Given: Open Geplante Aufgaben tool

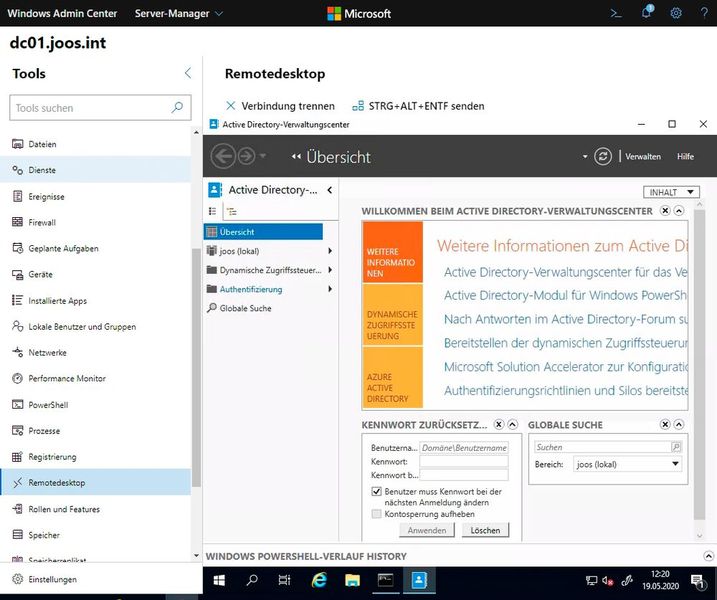Looking at the screenshot, I should (95, 248).
